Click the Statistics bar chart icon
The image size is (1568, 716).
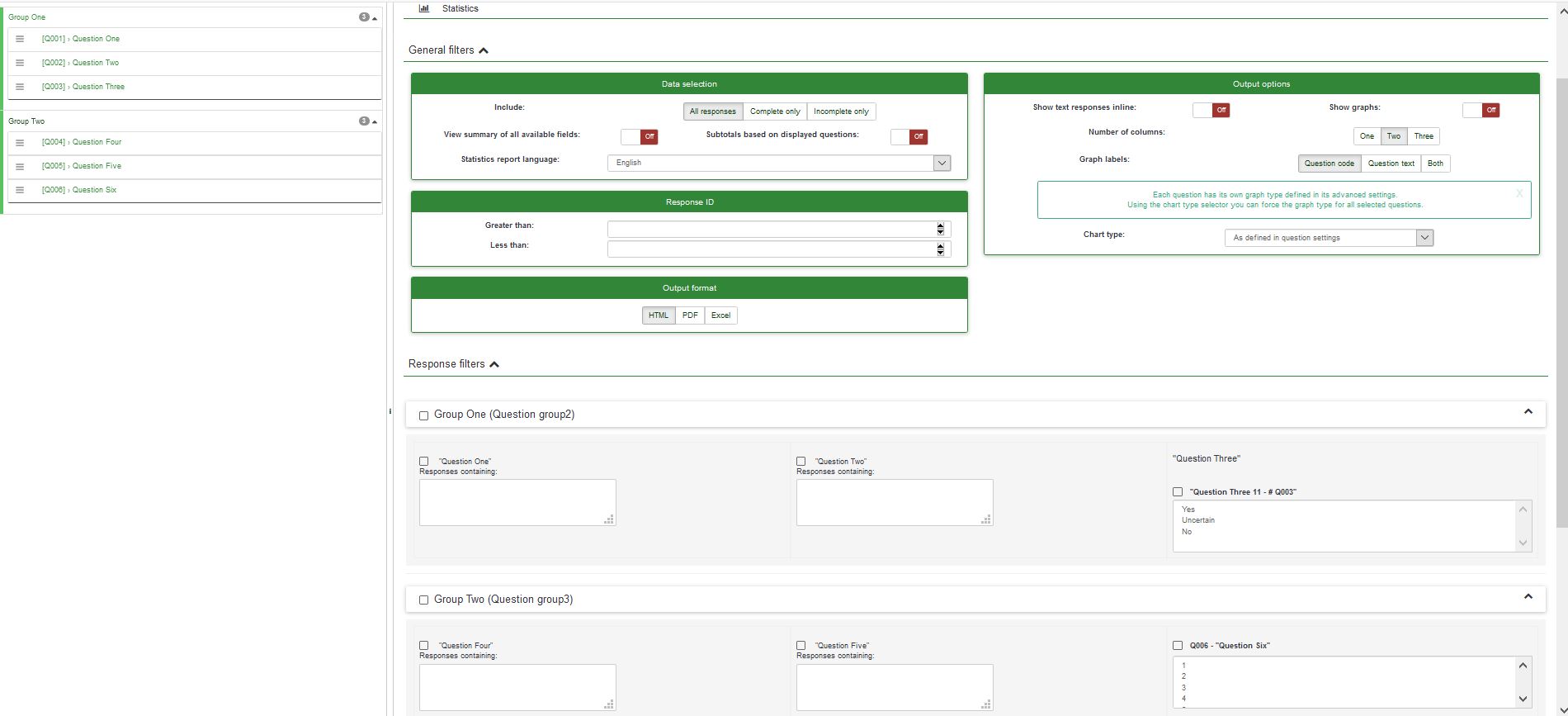(x=424, y=8)
